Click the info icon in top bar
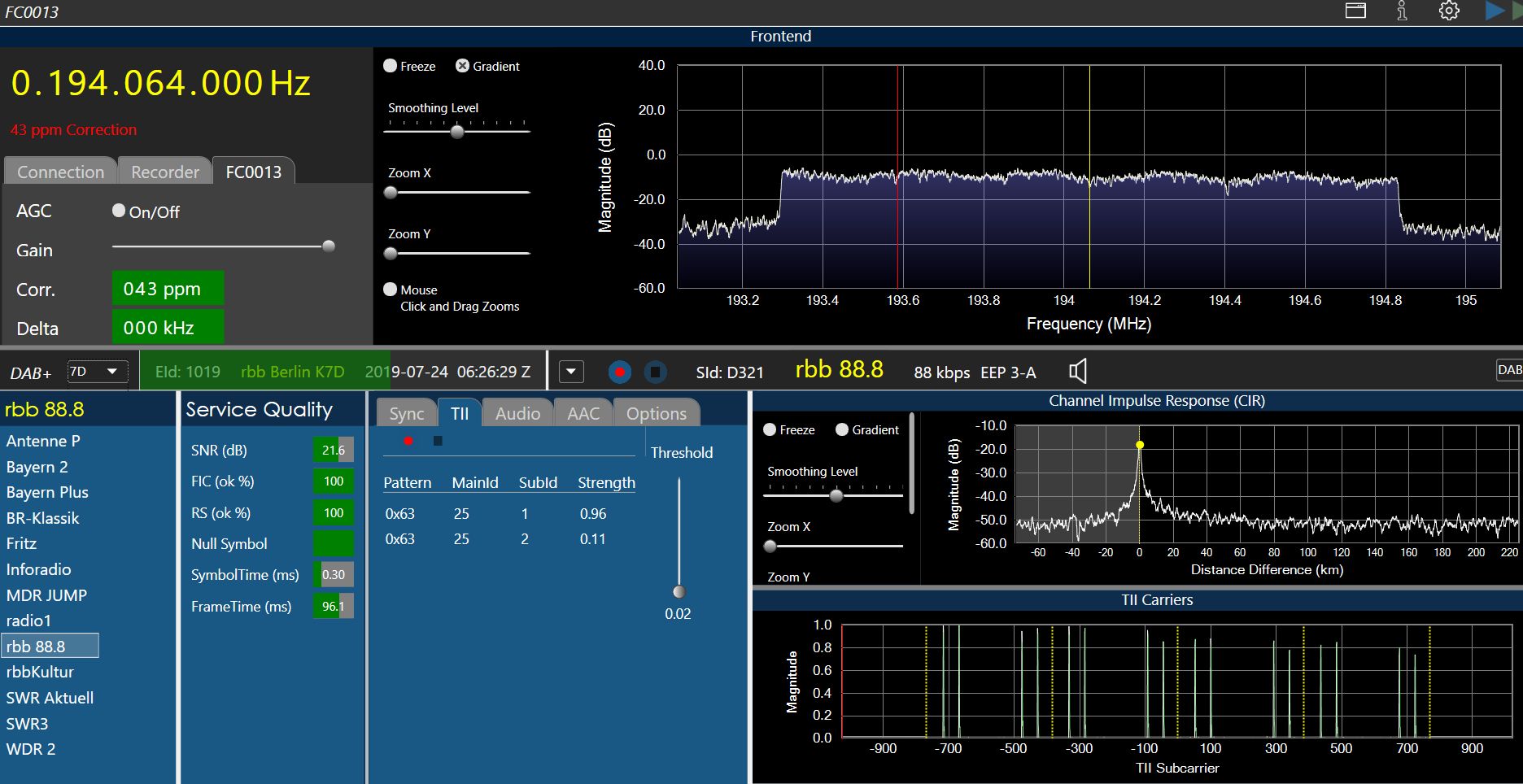The width and height of the screenshot is (1523, 784). click(1402, 11)
